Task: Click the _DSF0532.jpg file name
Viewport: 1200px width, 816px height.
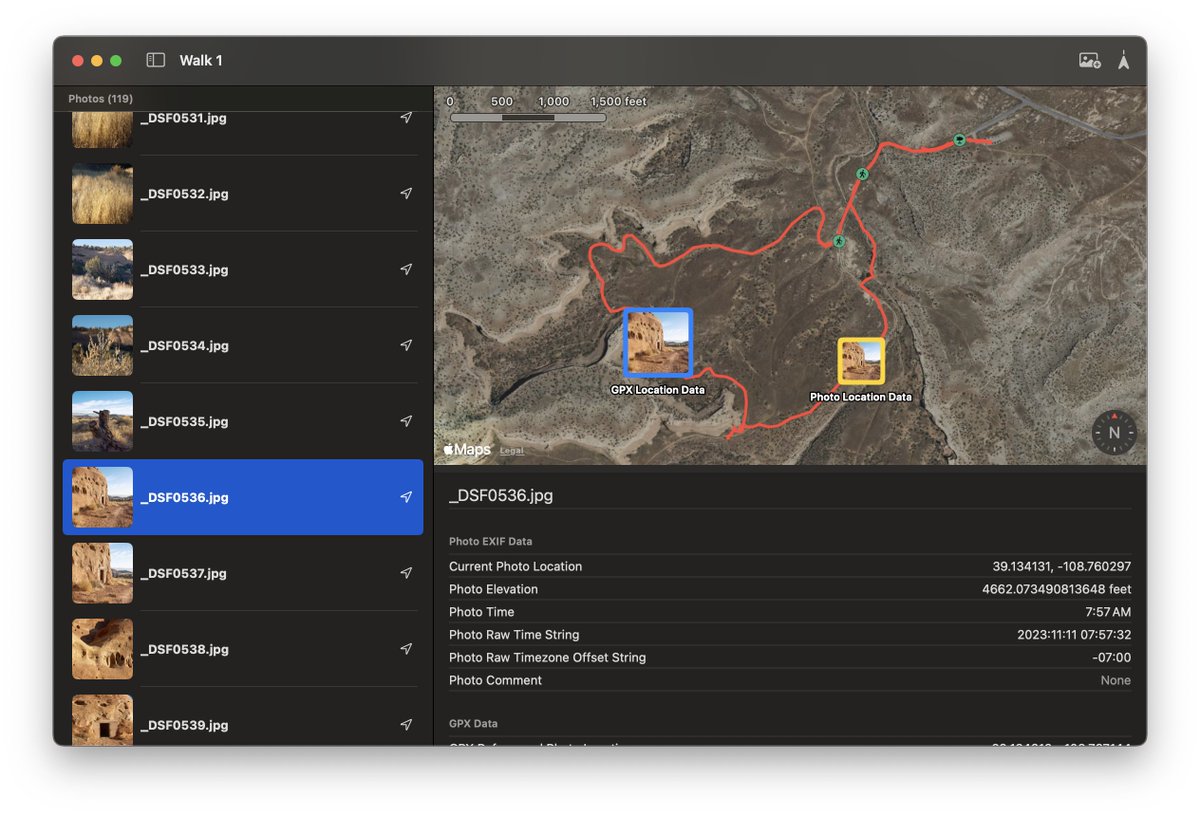Action: [184, 194]
